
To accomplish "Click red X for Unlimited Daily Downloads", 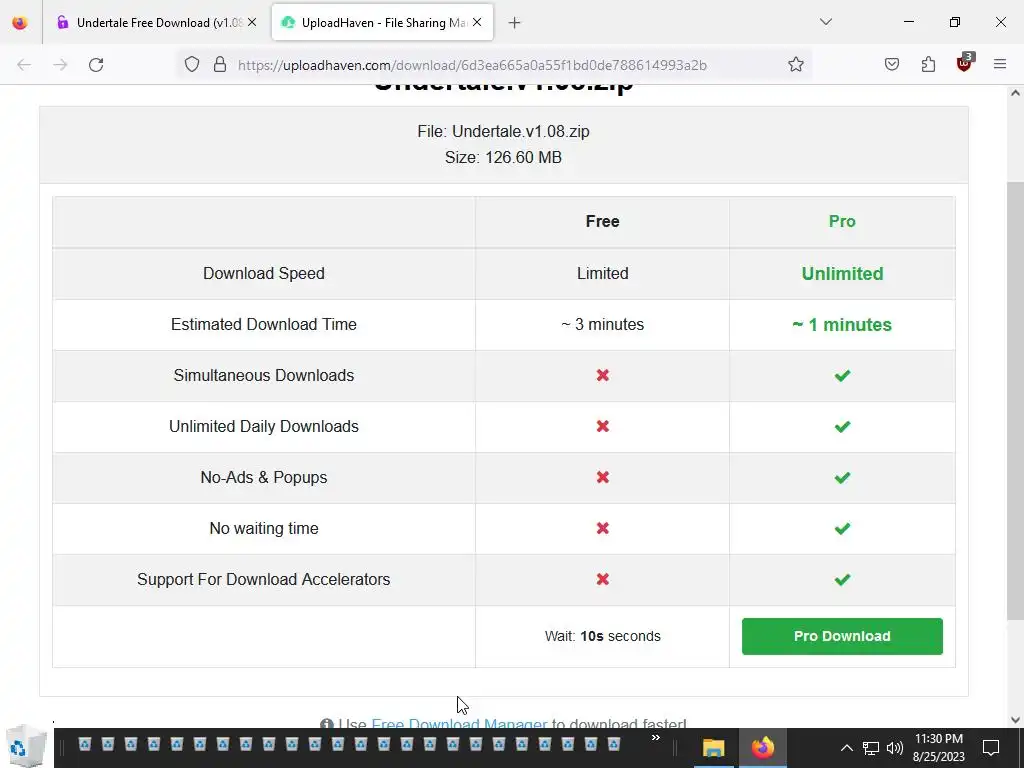I will [x=602, y=426].
